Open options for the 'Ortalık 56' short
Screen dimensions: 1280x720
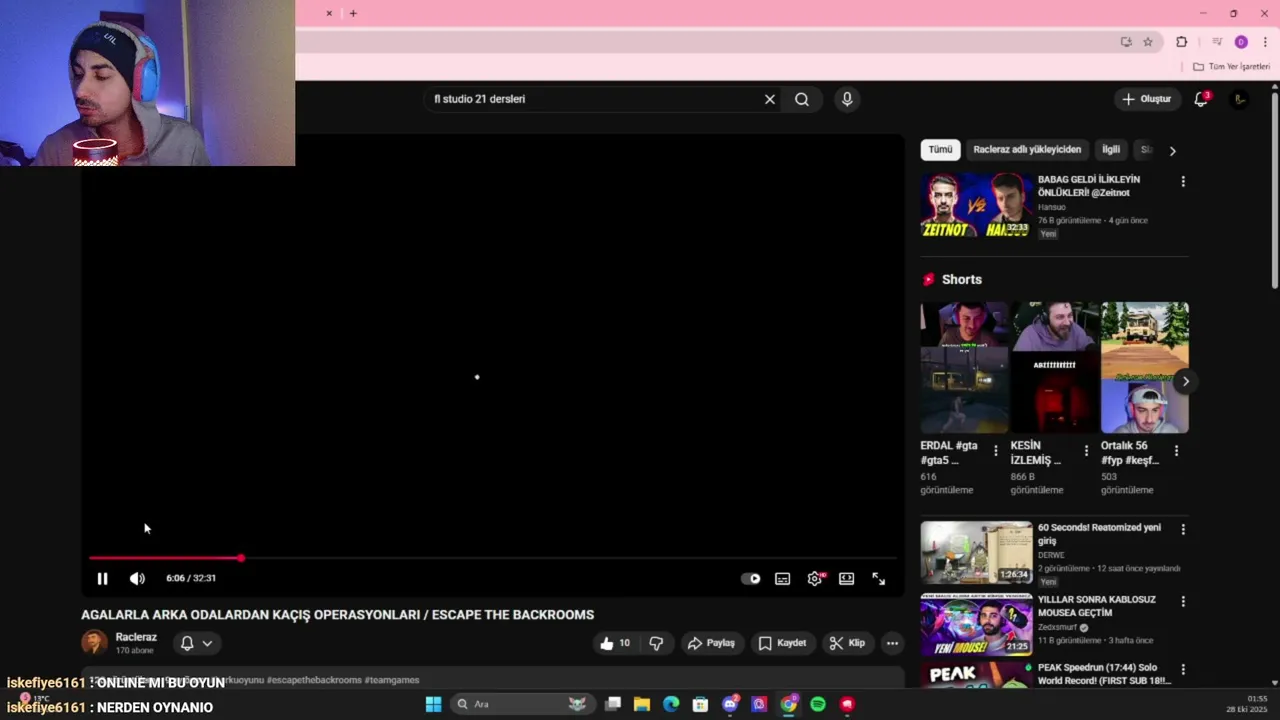coord(1176,451)
